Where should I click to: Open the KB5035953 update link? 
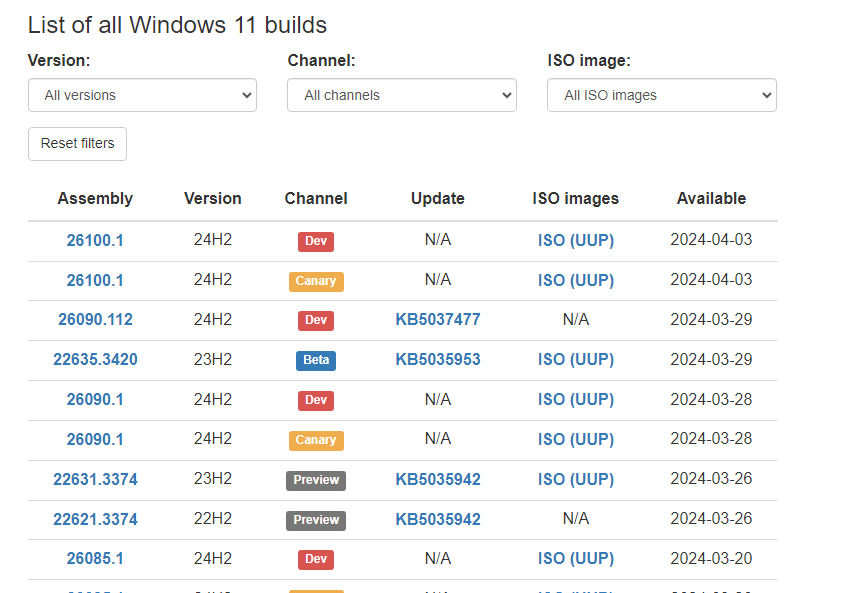click(438, 359)
